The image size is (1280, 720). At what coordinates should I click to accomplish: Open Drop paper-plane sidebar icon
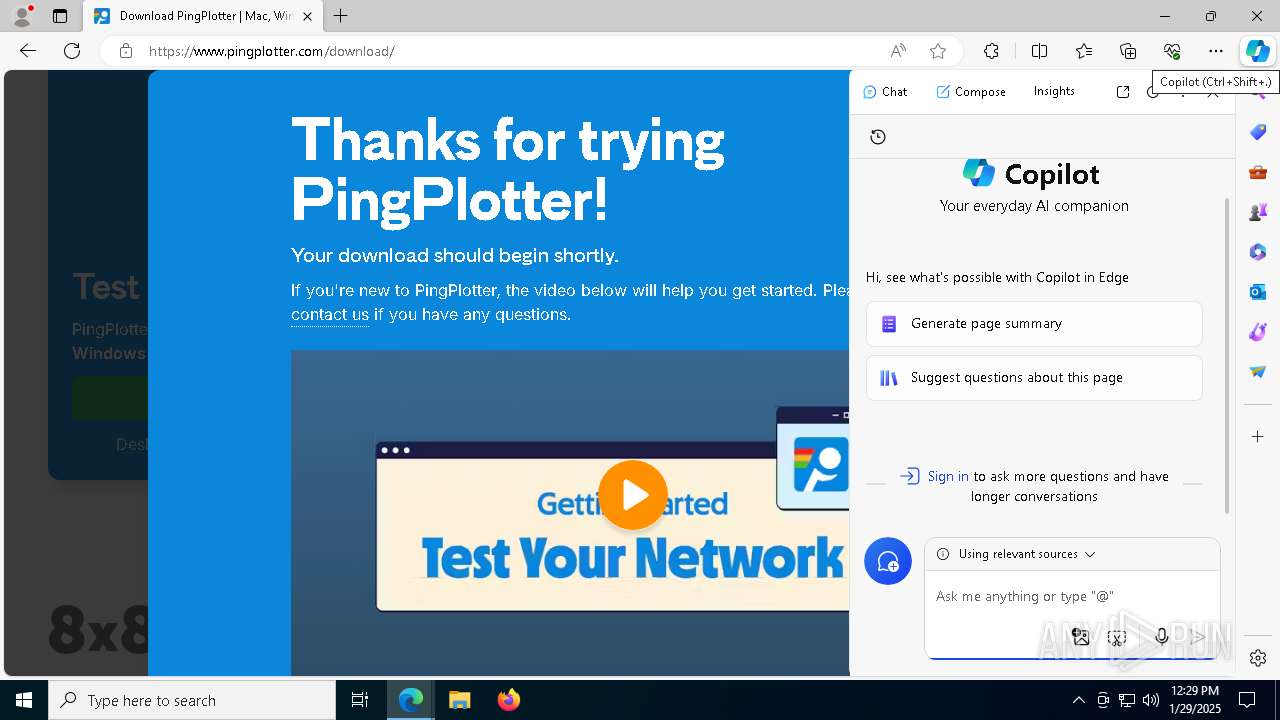click(x=1258, y=372)
